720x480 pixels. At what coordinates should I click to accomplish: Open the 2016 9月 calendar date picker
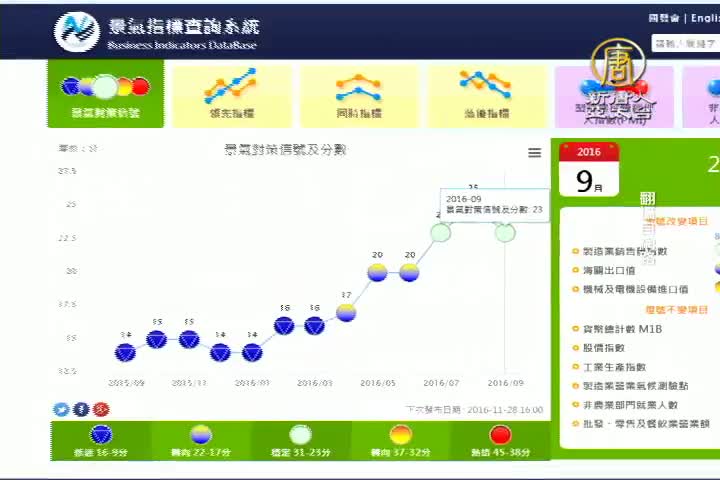(x=589, y=169)
